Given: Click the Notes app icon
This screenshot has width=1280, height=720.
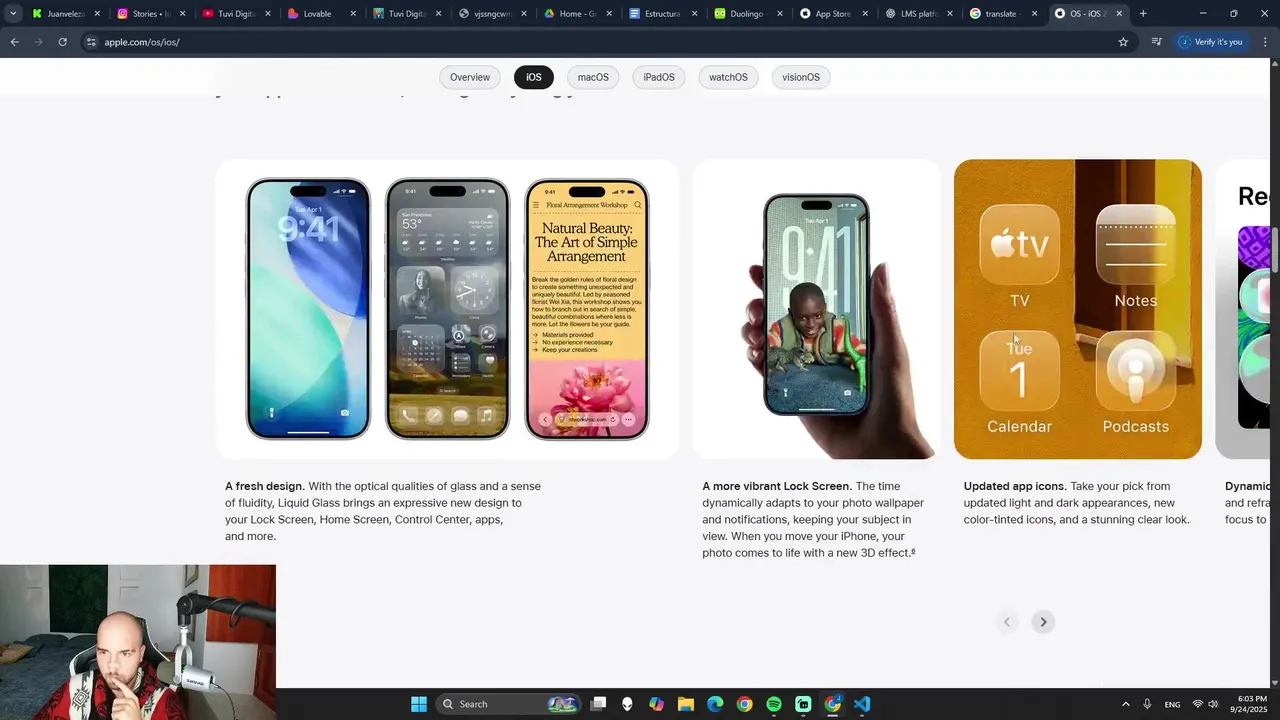Looking at the screenshot, I should tap(1136, 245).
